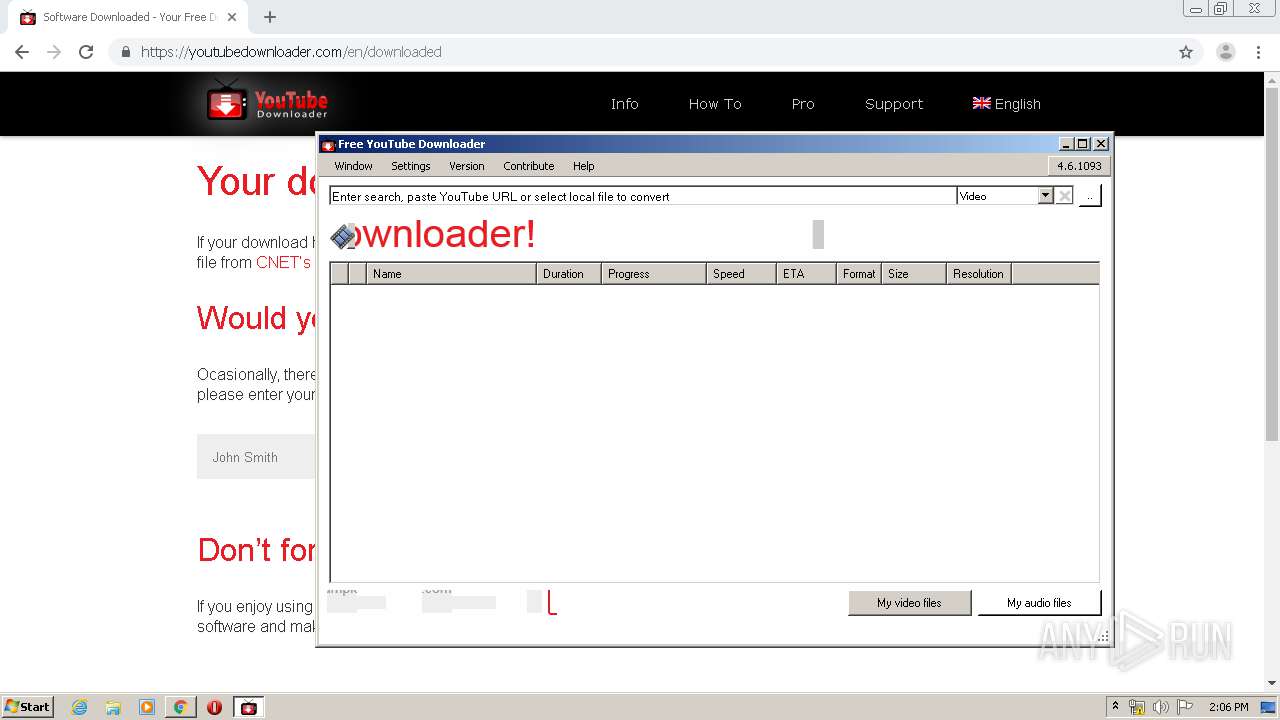Image resolution: width=1280 pixels, height=720 pixels.
Task: Open the Pro page link
Action: tap(803, 104)
